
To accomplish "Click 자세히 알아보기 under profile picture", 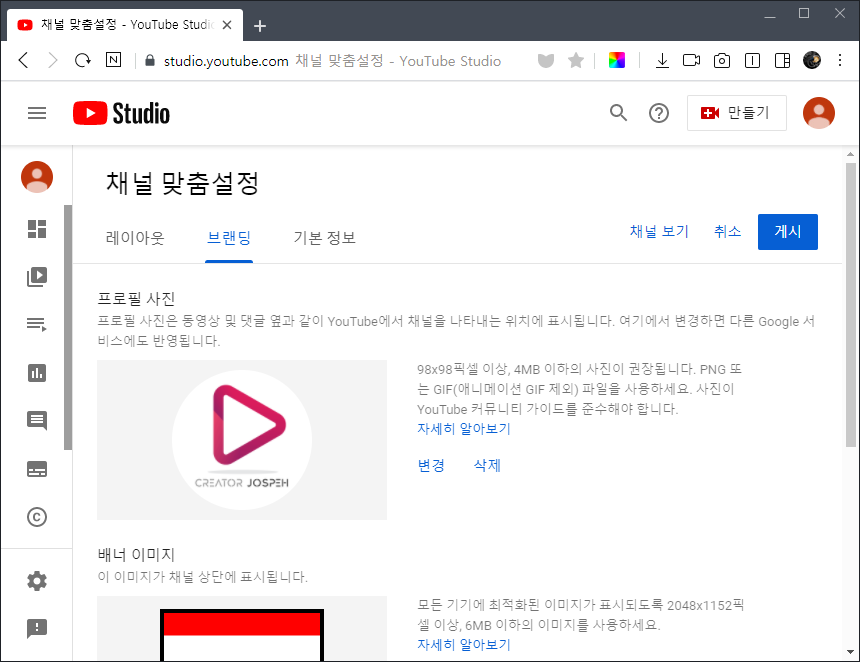I will [x=463, y=428].
